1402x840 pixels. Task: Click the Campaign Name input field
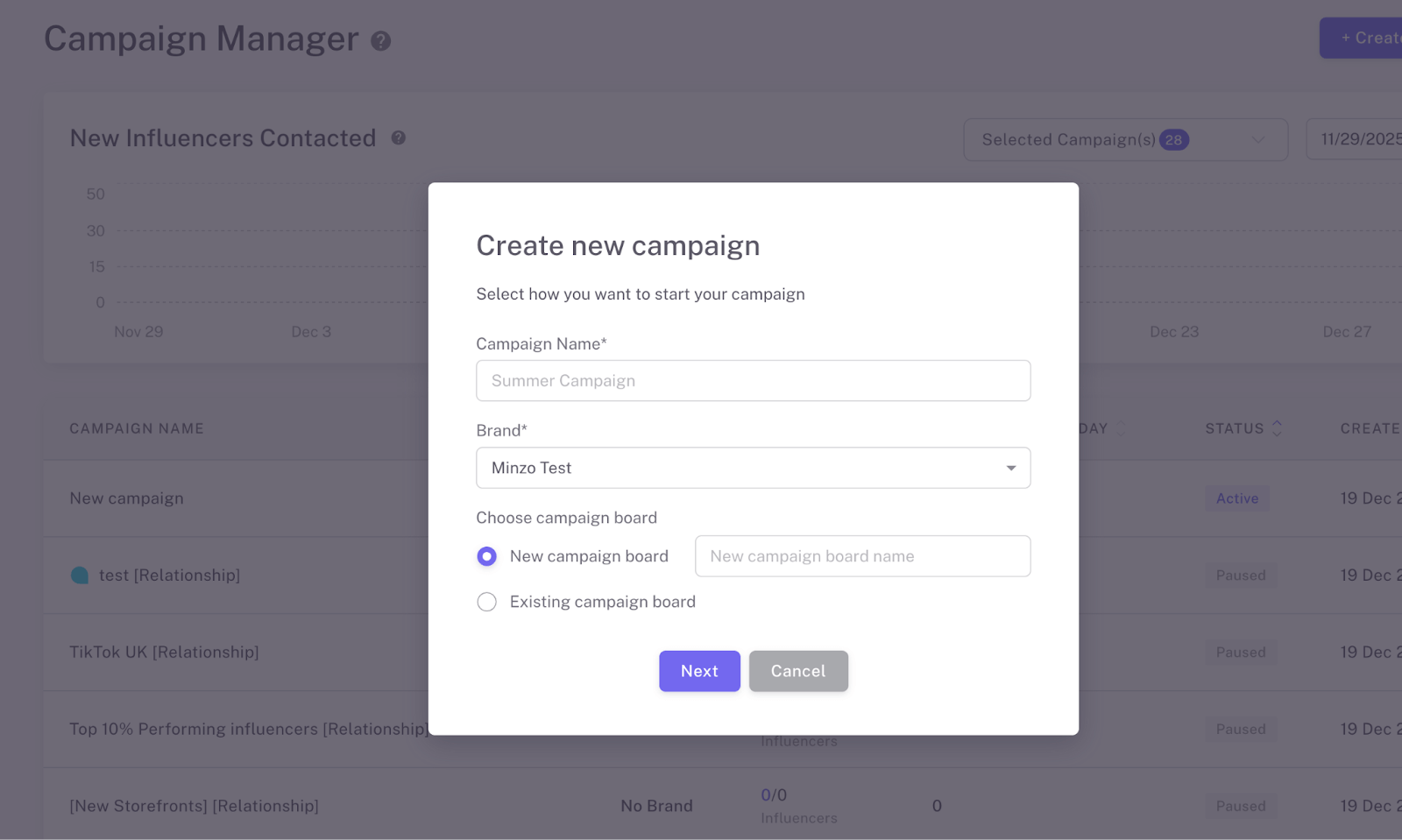click(x=753, y=381)
